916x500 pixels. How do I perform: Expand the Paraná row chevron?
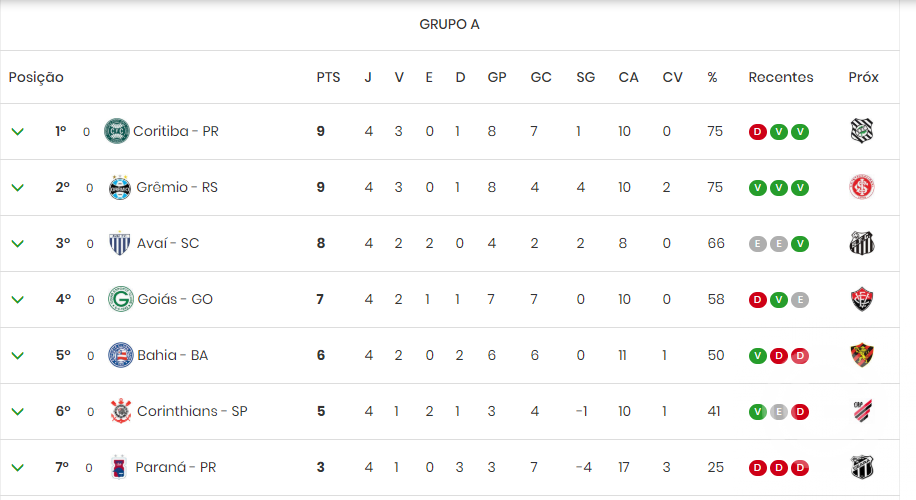pos(18,468)
